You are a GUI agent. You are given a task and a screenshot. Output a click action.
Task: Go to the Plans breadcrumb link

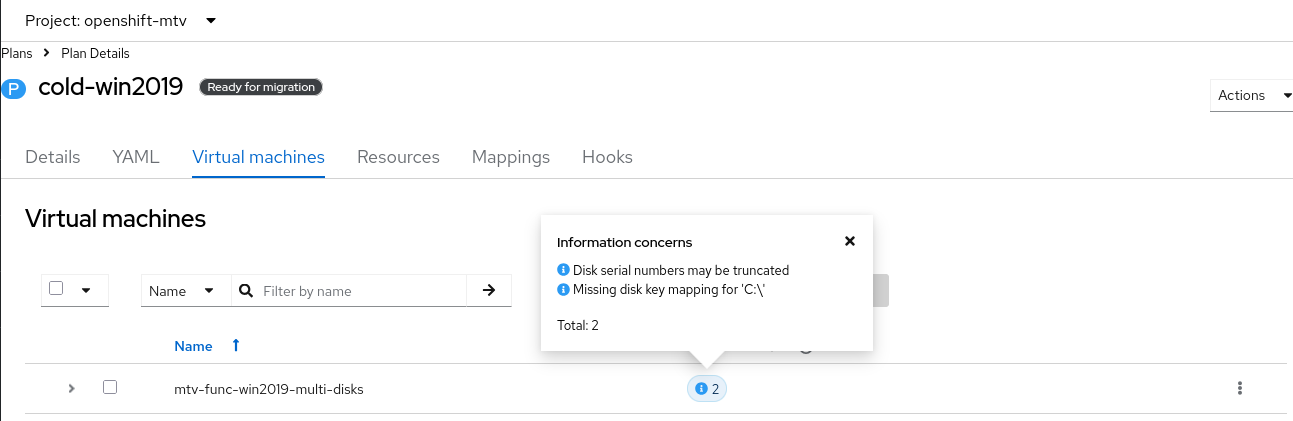[x=17, y=53]
